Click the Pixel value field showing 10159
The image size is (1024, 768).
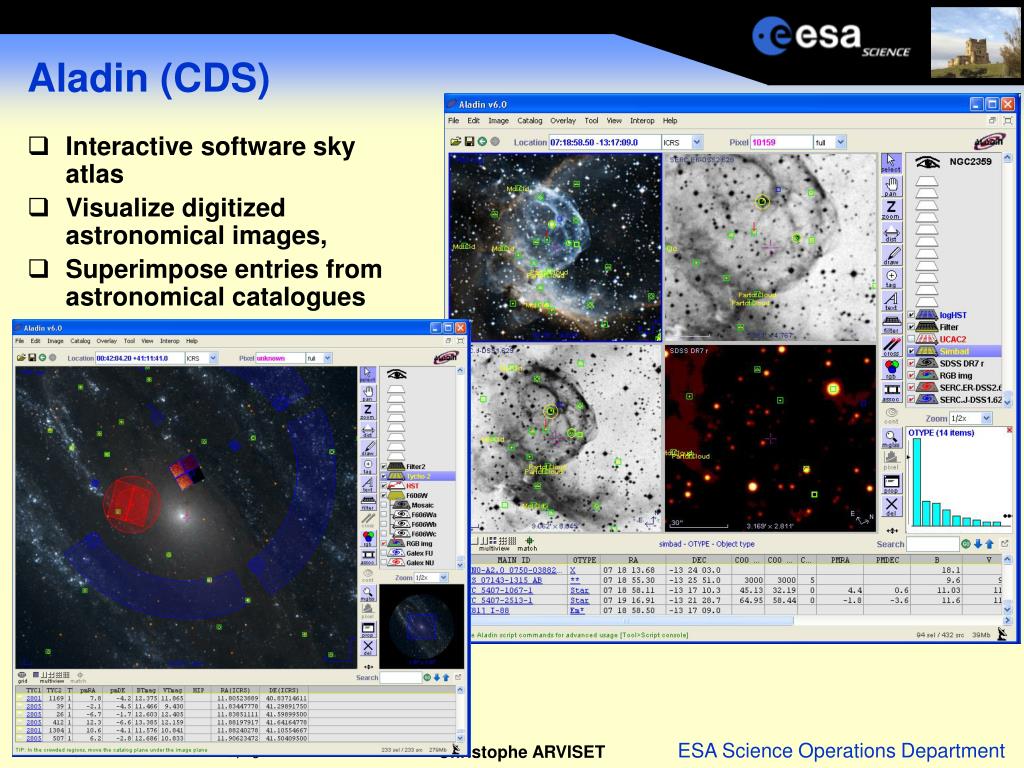pyautogui.click(x=781, y=142)
